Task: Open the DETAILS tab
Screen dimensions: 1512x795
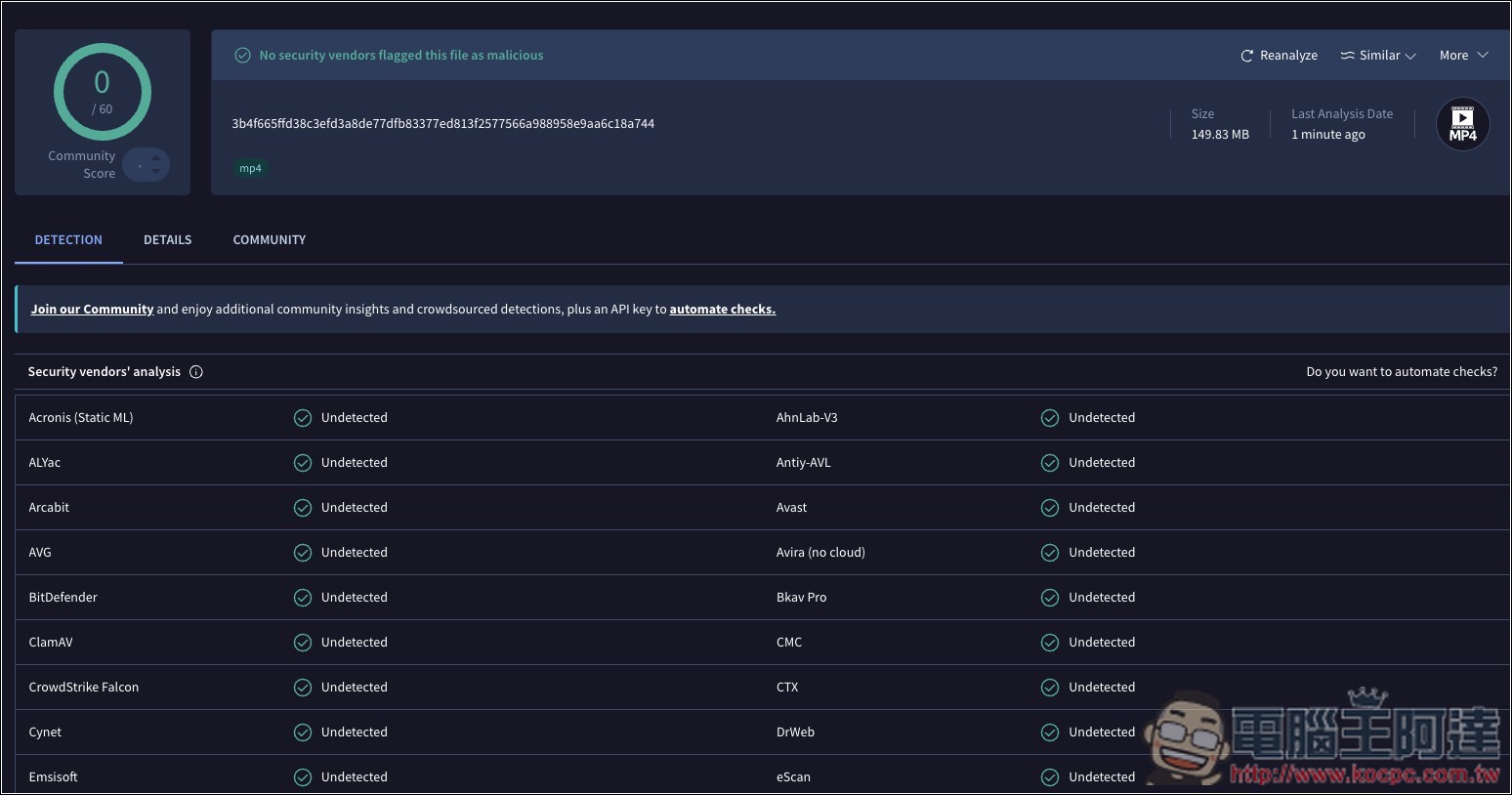Action: 168,240
